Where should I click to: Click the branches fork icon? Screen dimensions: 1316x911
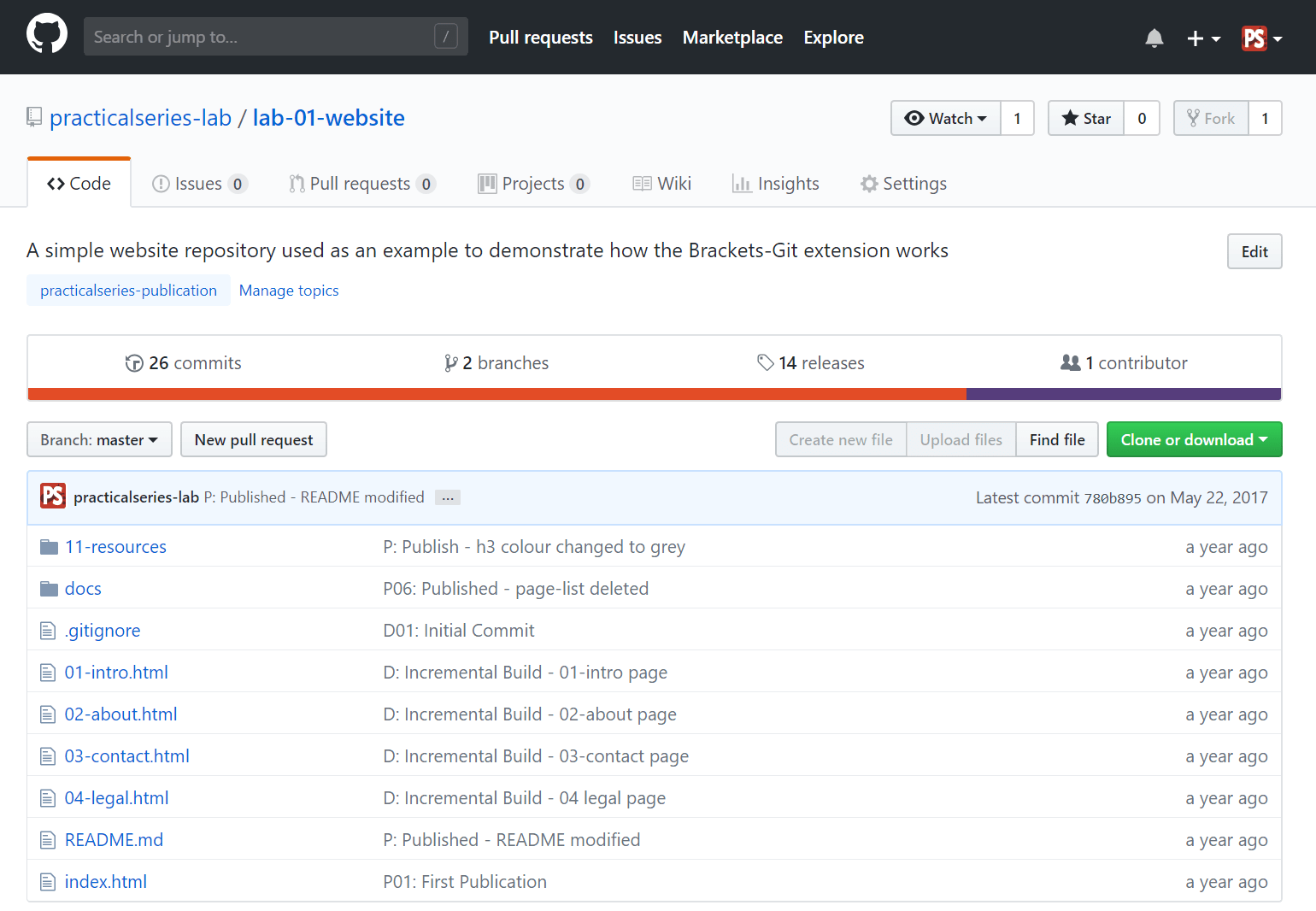tap(451, 363)
